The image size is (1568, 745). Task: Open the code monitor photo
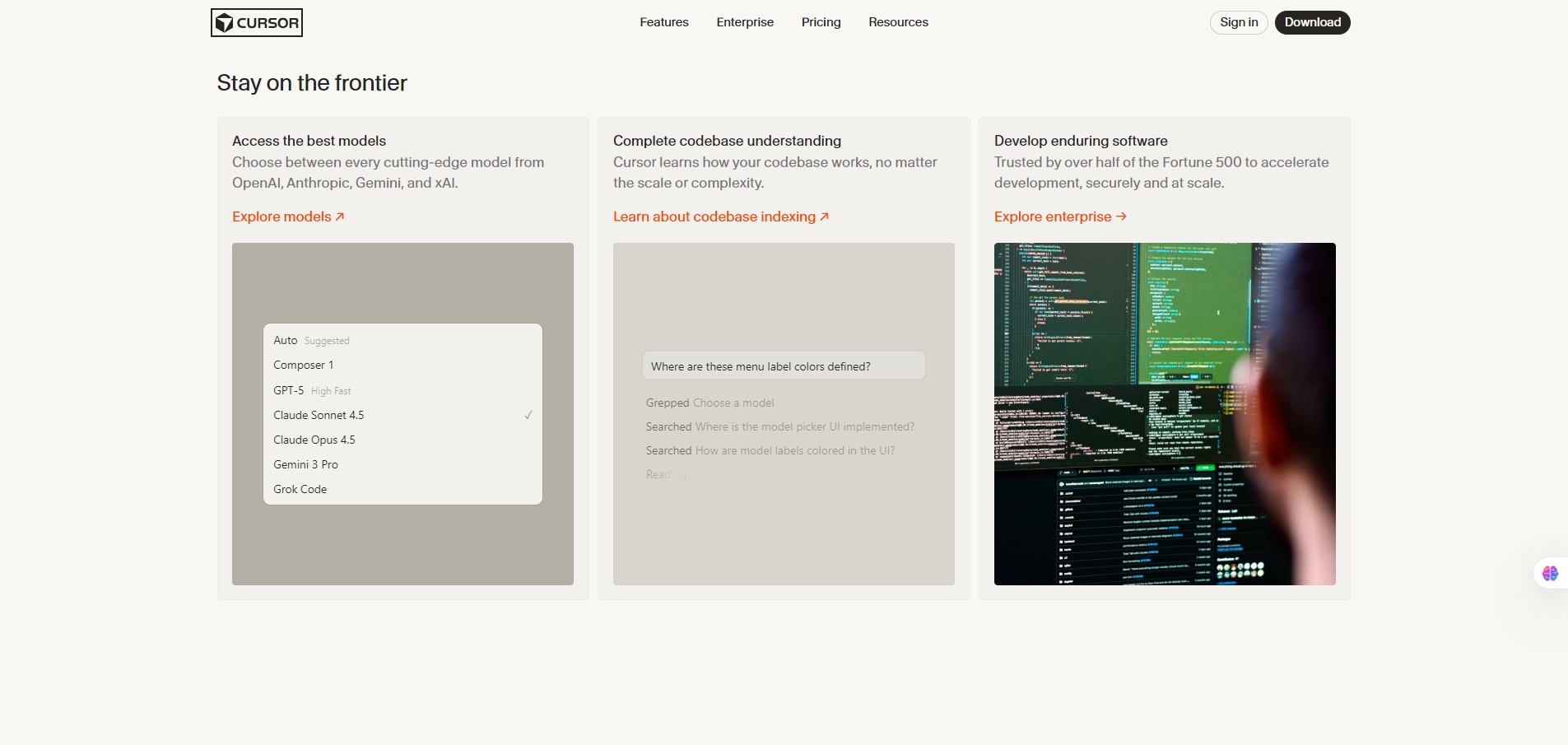click(x=1165, y=414)
